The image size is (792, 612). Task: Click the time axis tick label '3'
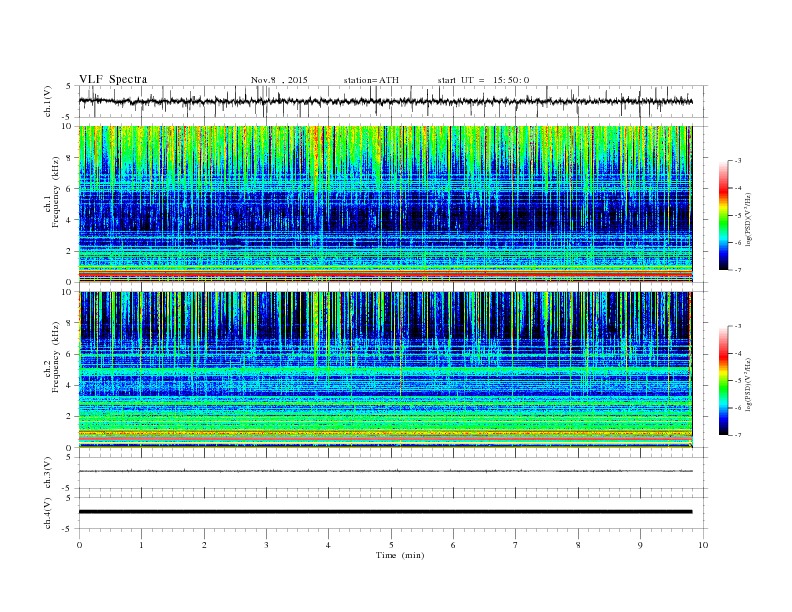266,545
